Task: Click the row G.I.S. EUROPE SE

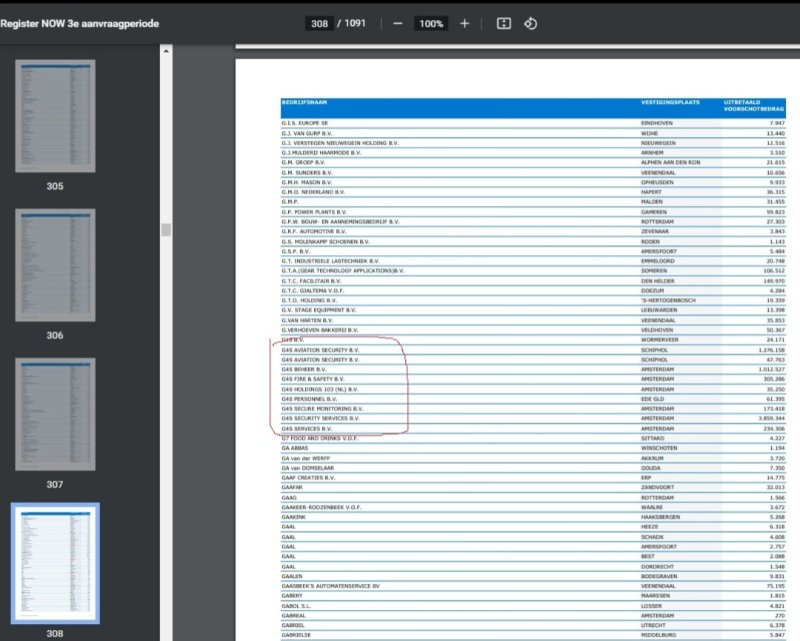Action: point(533,123)
